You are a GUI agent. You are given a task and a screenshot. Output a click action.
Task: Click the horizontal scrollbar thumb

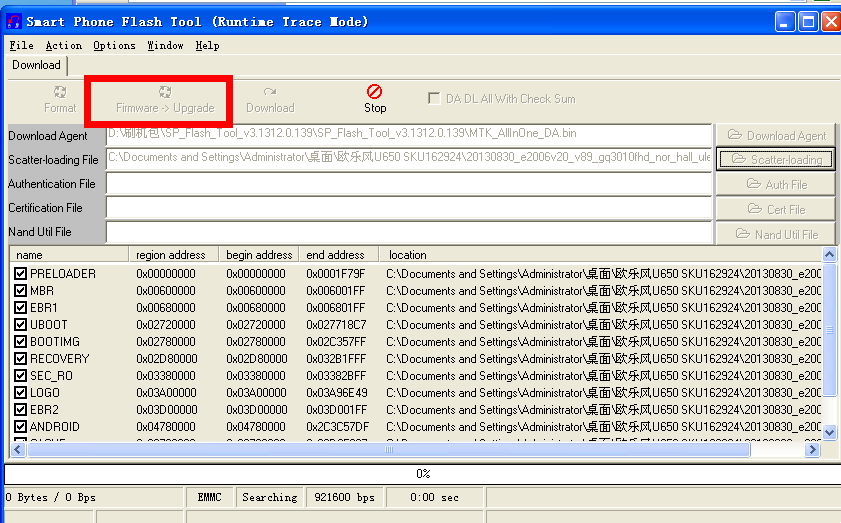(389, 450)
